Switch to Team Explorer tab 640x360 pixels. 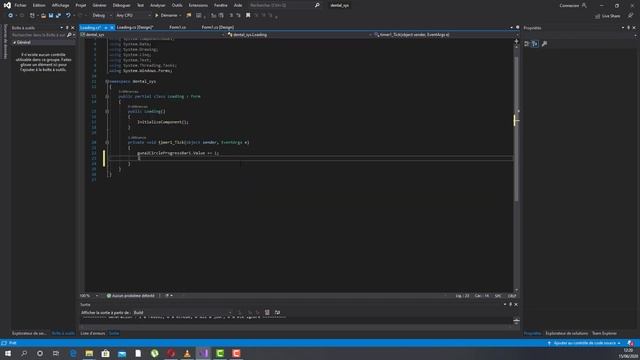[604, 333]
